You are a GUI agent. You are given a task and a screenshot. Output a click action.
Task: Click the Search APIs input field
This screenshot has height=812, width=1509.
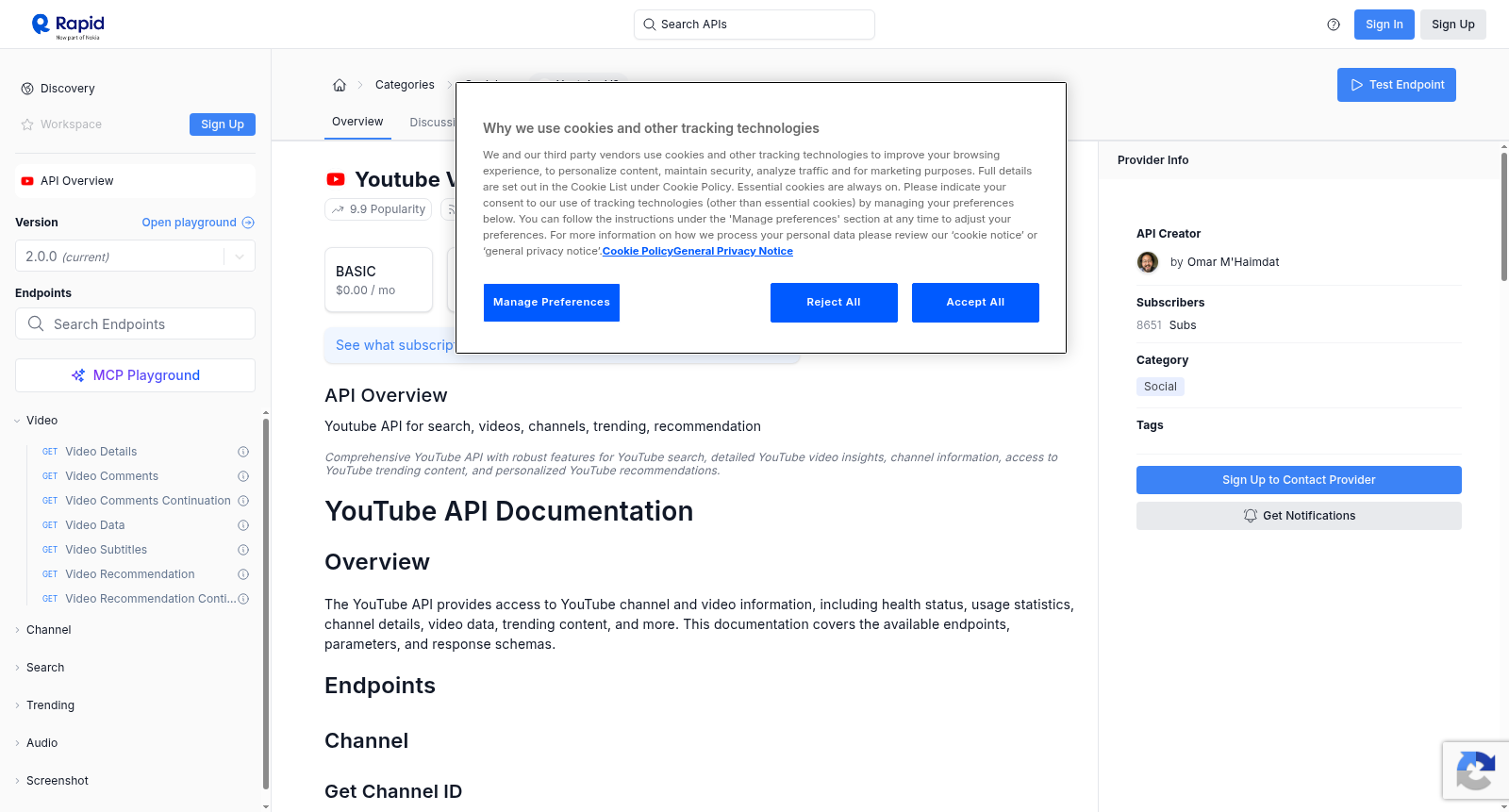[x=754, y=25]
